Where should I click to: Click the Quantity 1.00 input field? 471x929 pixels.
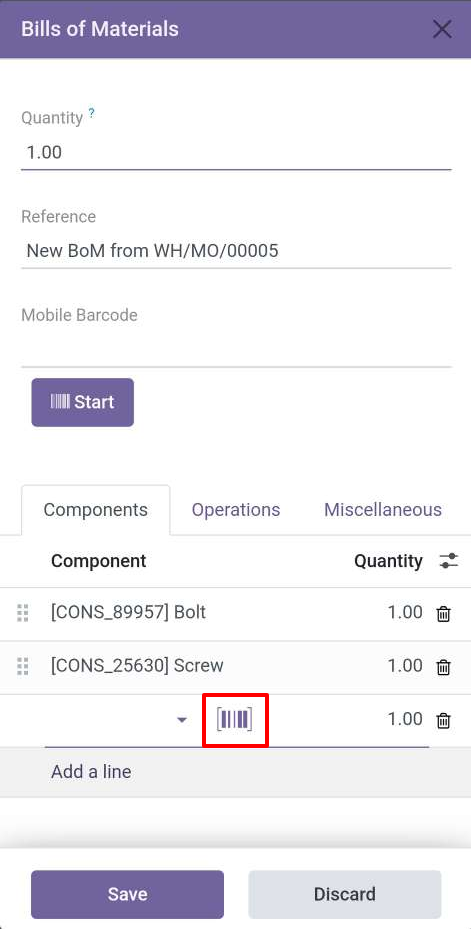(236, 153)
